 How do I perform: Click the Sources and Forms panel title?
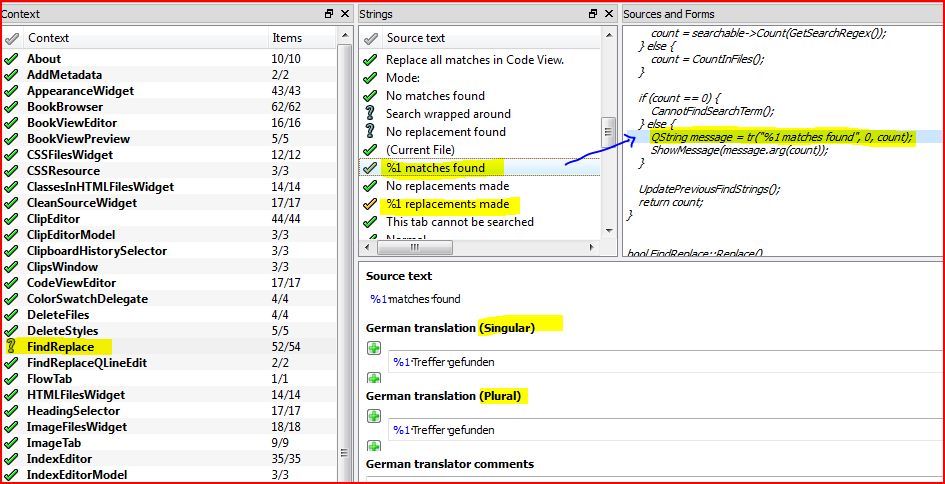click(668, 14)
